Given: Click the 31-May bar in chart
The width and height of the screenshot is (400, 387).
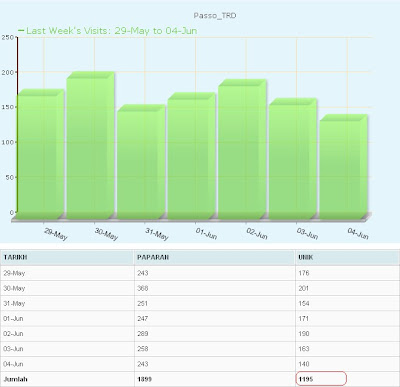Looking at the screenshot, I should 141,162.
